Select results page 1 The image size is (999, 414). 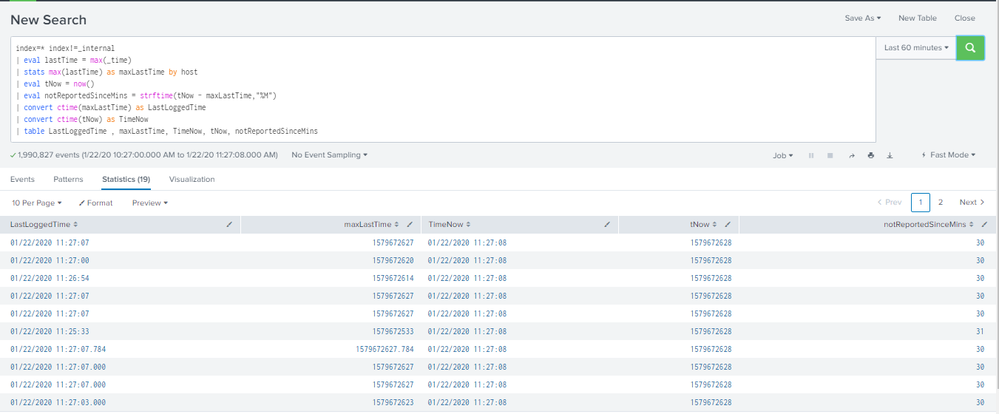click(921, 203)
